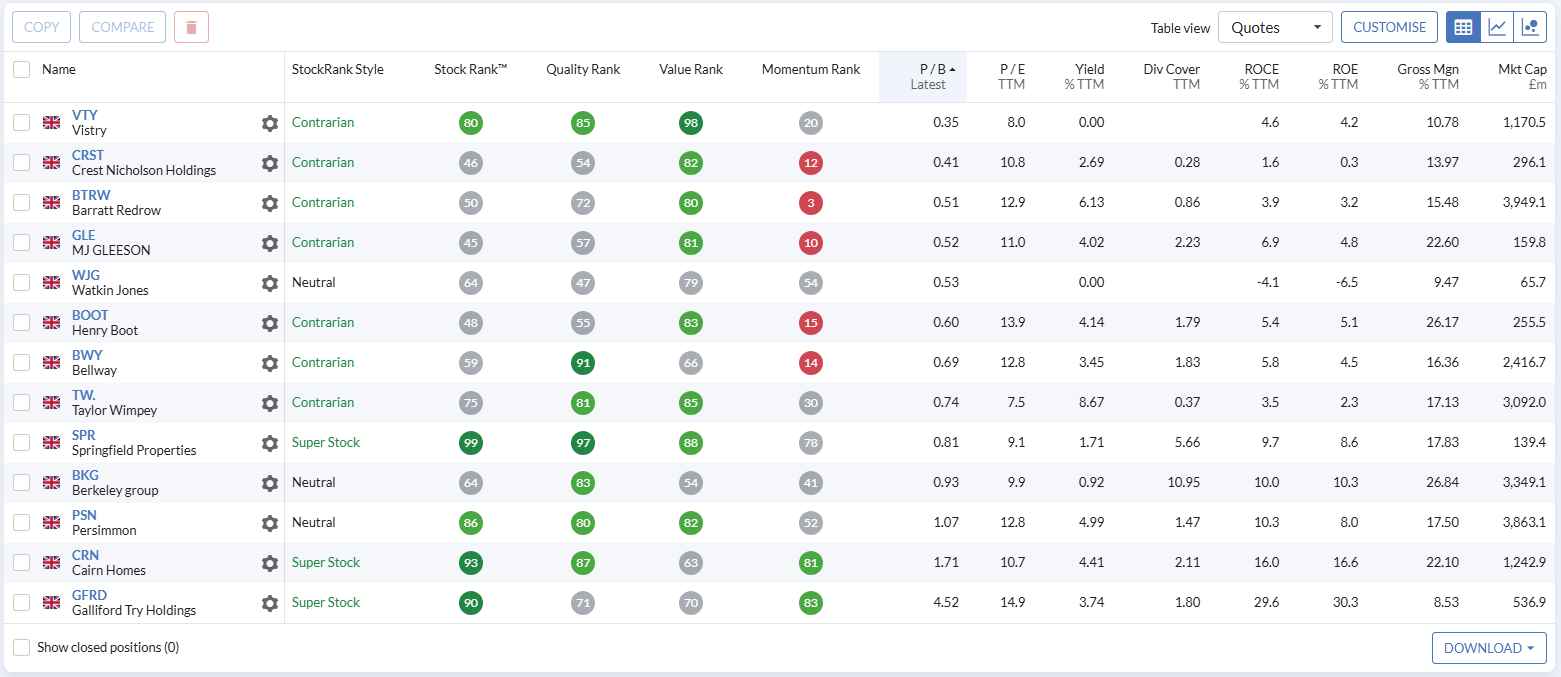The image size is (1561, 677).
Task: Open settings gear for Barratt Redrow
Action: 269,203
